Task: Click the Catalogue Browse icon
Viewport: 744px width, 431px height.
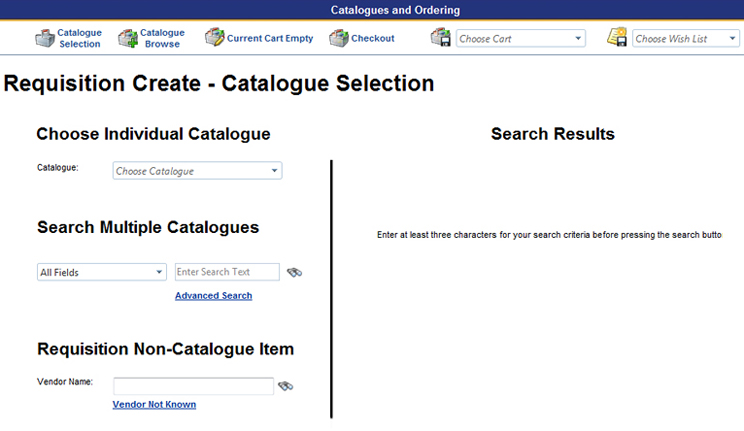Action: coord(127,39)
